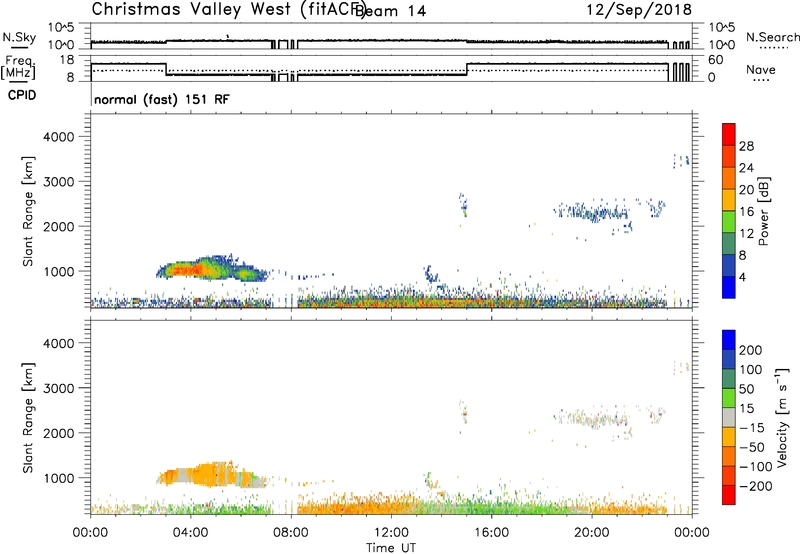
Task: Click the date '12/Sep/2018'
Action: point(639,10)
